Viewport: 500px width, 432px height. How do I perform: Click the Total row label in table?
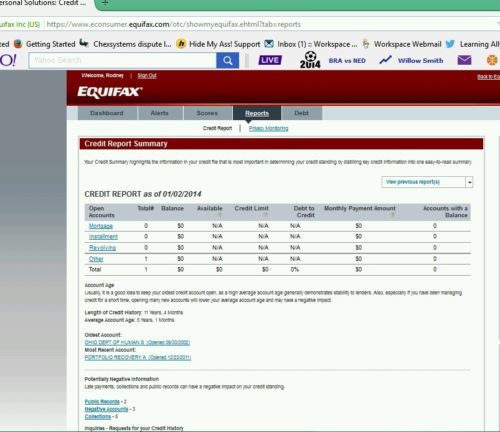(95, 269)
